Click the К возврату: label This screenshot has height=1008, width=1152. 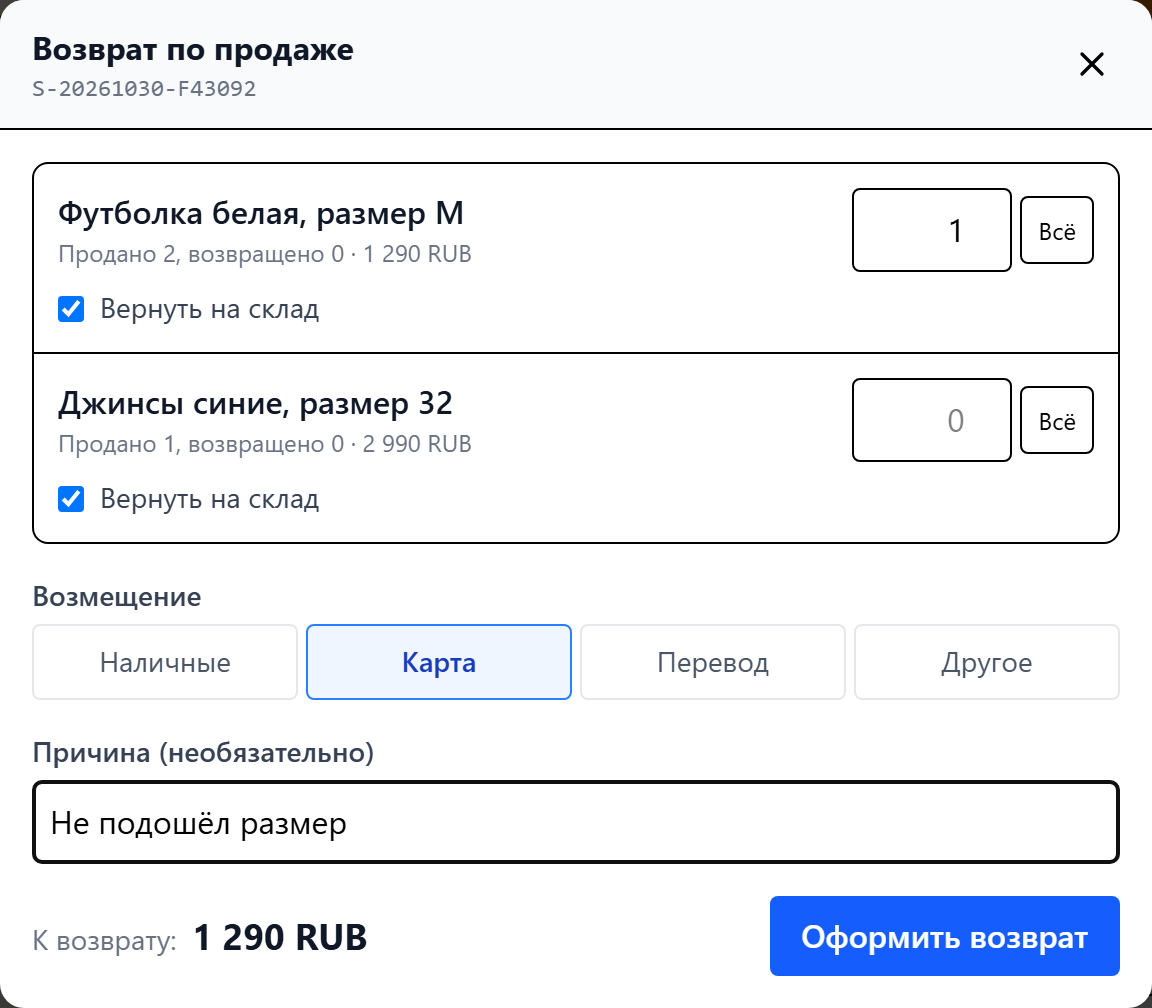[104, 940]
